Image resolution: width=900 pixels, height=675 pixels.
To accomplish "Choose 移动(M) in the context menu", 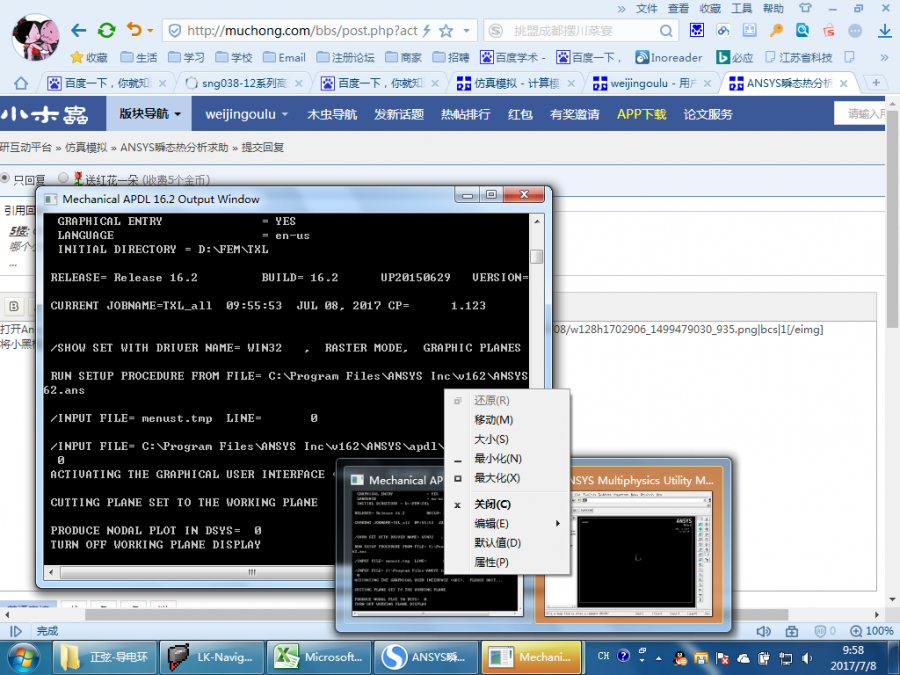I will point(507,420).
